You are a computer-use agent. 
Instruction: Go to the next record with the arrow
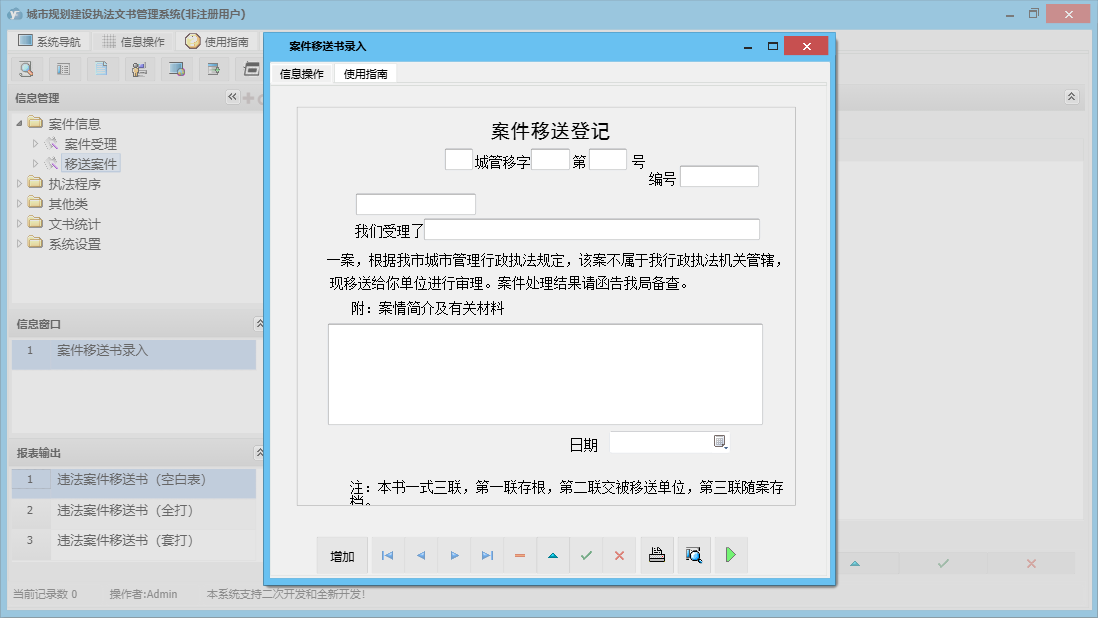point(453,555)
